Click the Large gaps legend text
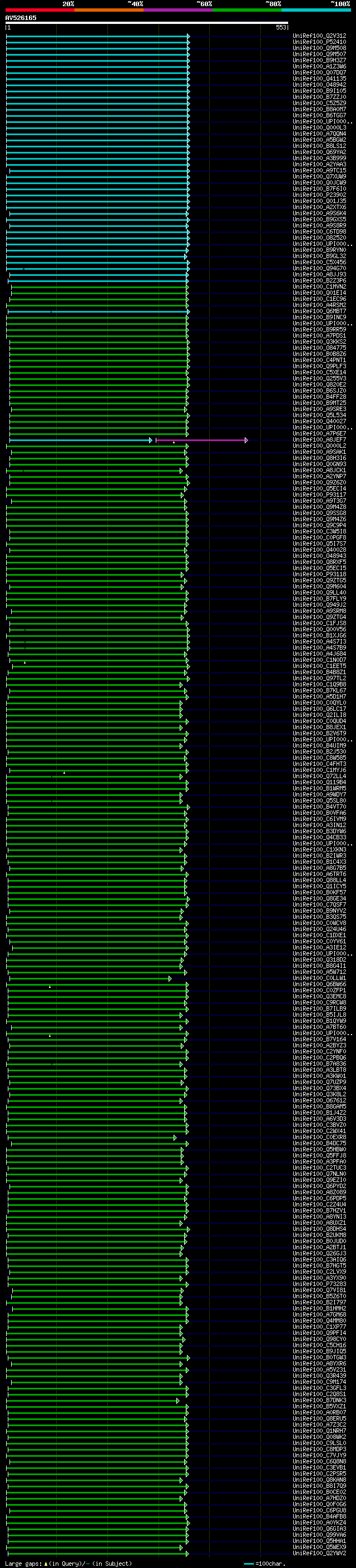Screen dimensions: 356x1568 (x=68, y=1563)
